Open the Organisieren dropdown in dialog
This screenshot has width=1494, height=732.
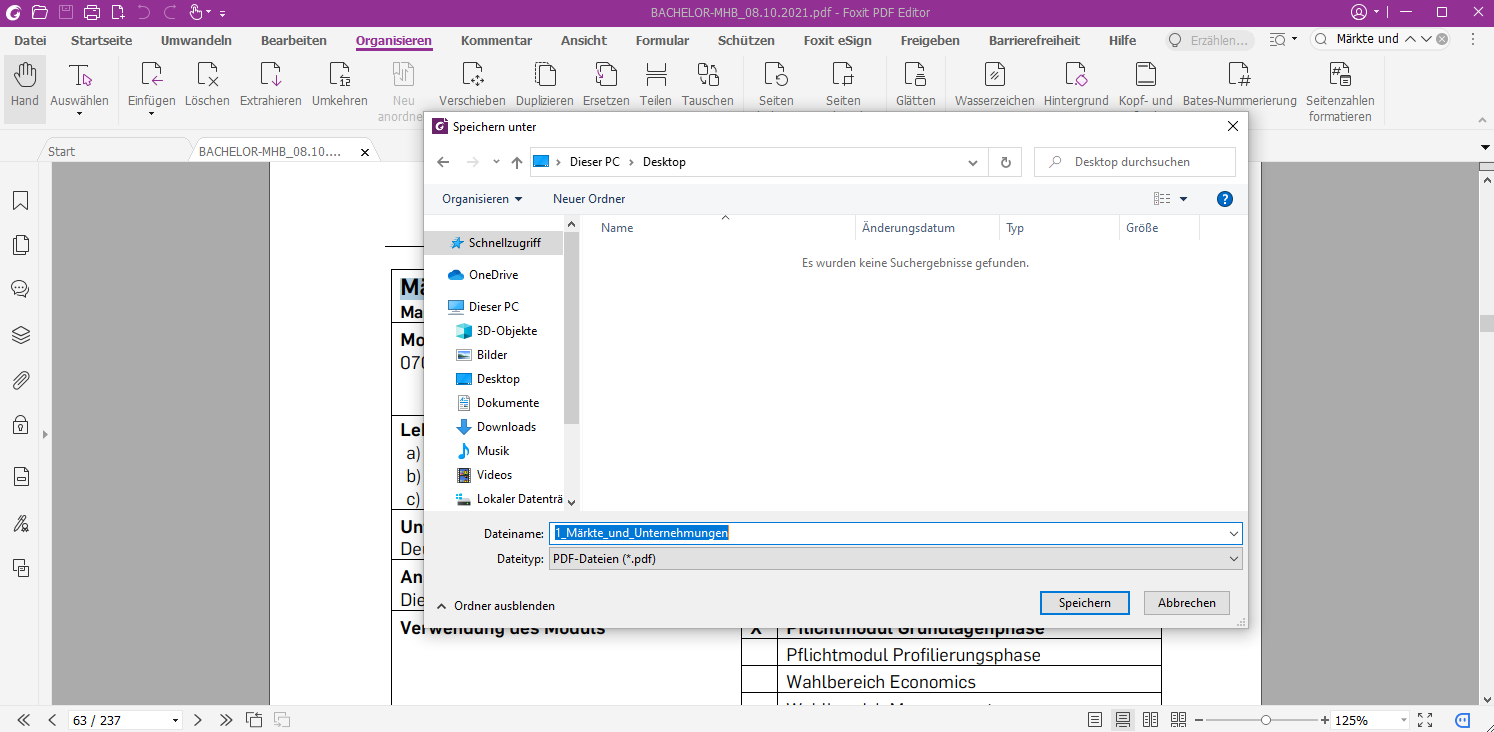click(x=482, y=199)
